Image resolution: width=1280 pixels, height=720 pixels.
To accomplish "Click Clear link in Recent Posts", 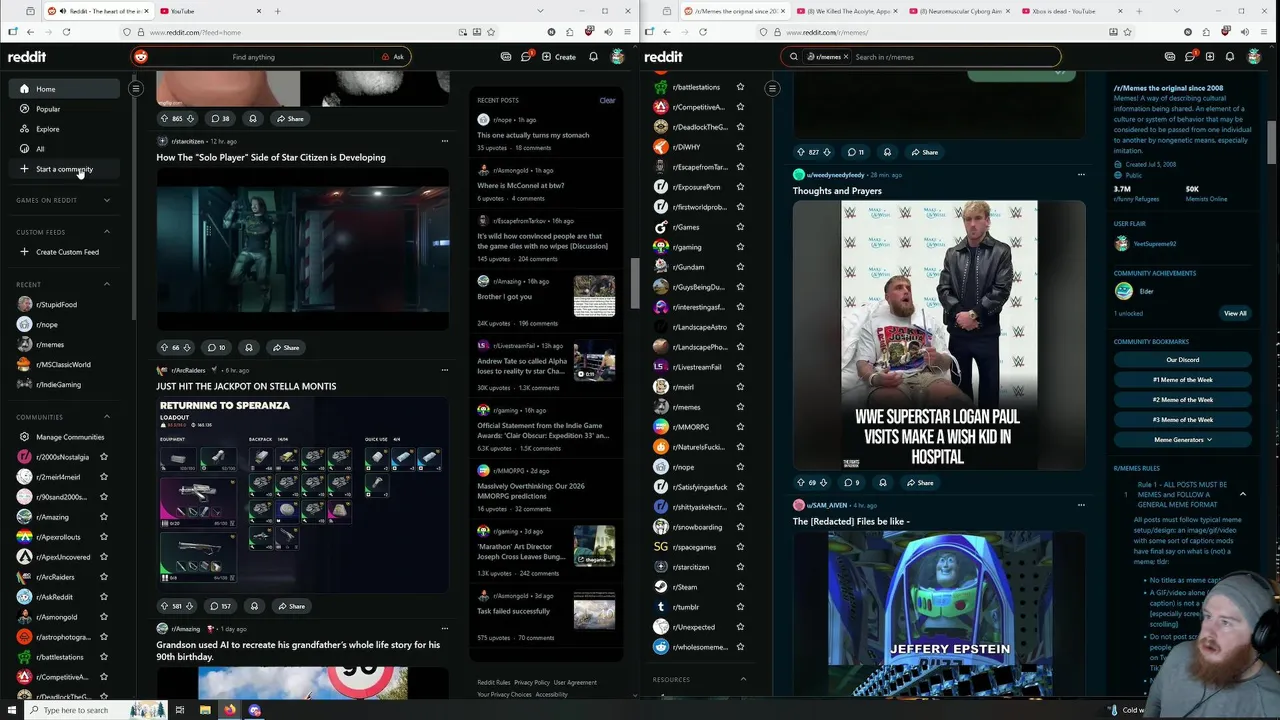I will 607,100.
